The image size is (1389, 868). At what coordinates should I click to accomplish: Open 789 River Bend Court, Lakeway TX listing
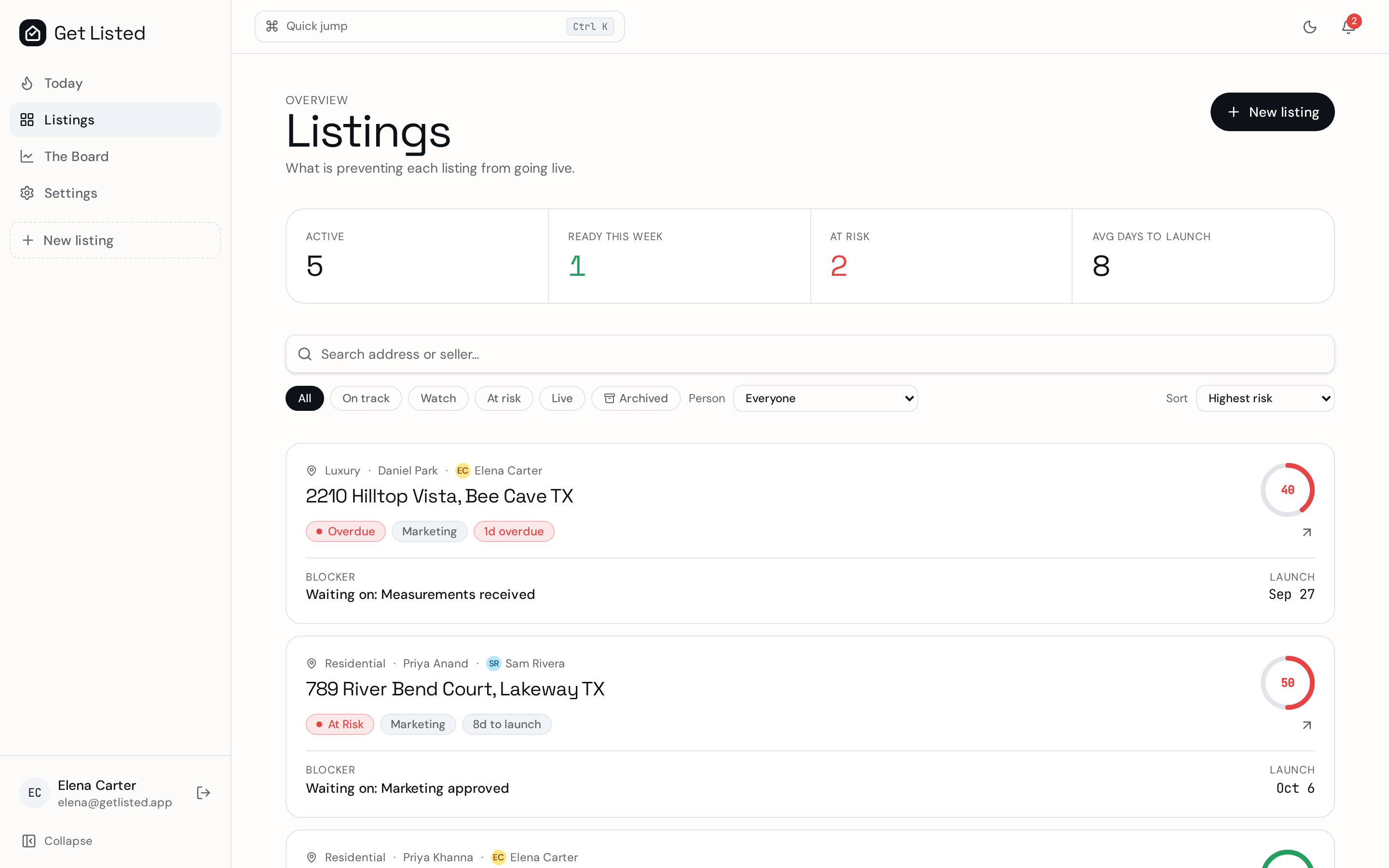pyautogui.click(x=455, y=689)
